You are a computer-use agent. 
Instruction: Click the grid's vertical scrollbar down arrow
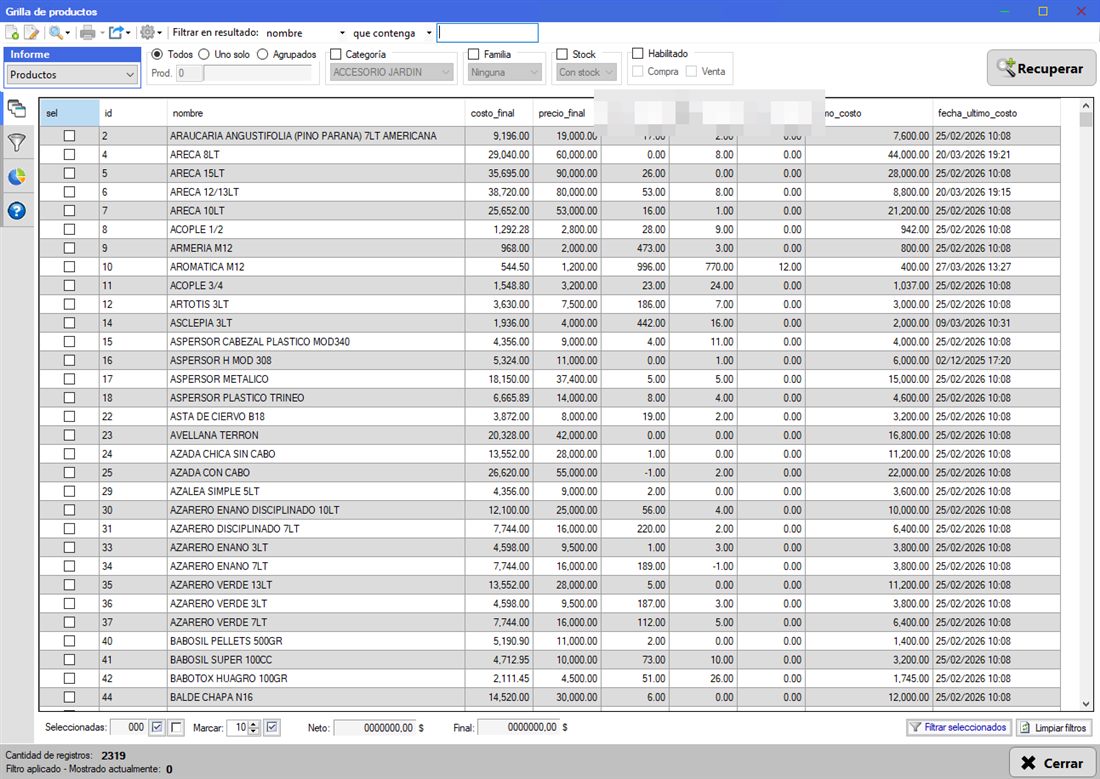pos(1086,704)
